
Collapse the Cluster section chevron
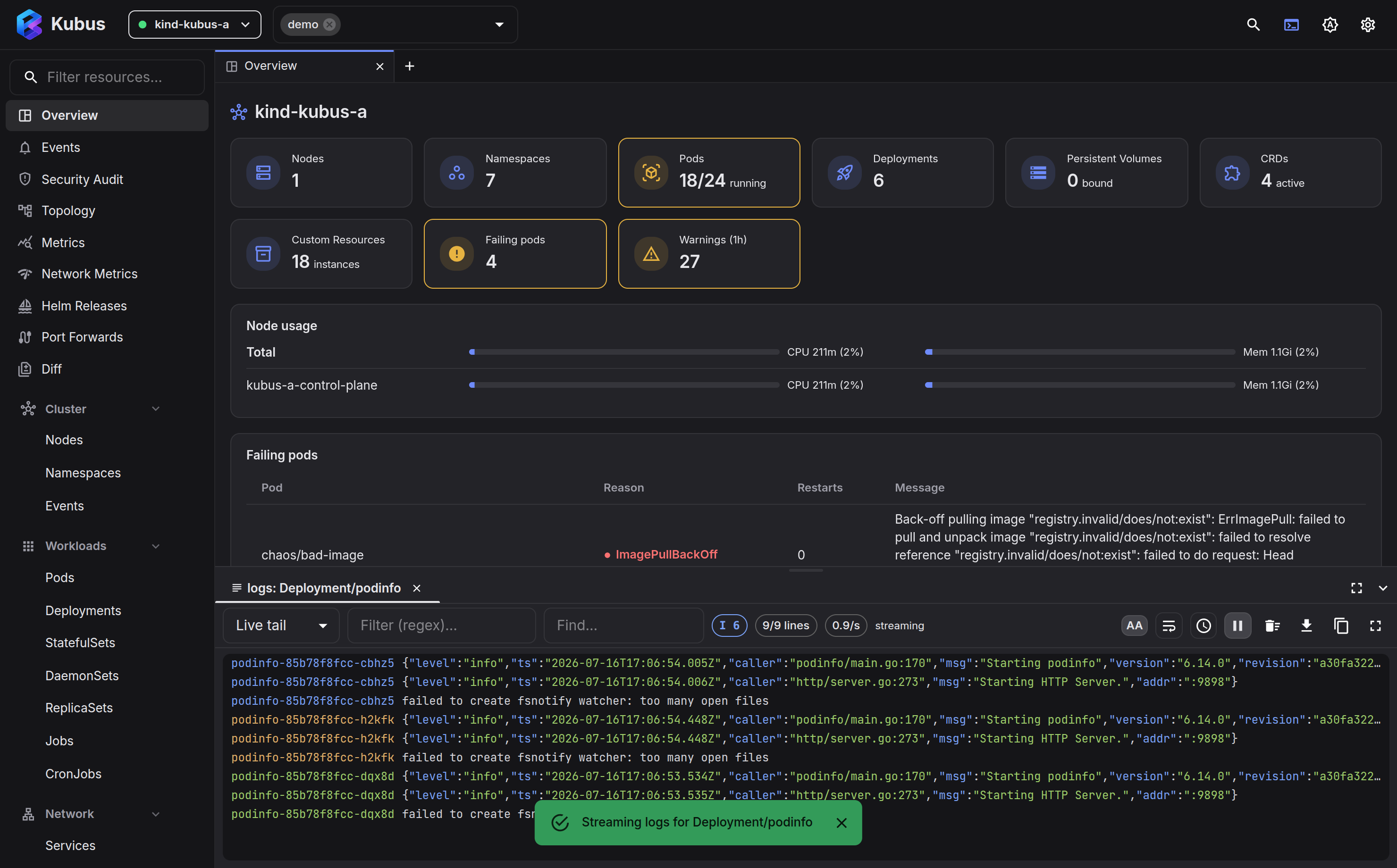[x=156, y=409]
